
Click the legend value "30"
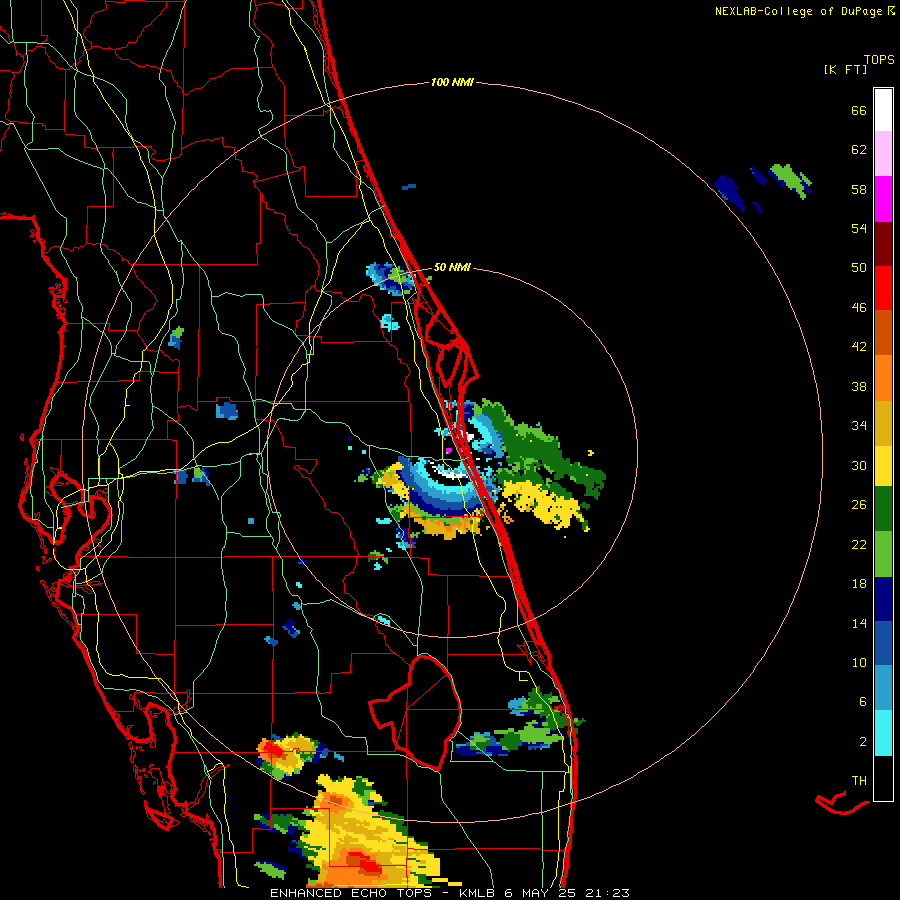pos(859,465)
